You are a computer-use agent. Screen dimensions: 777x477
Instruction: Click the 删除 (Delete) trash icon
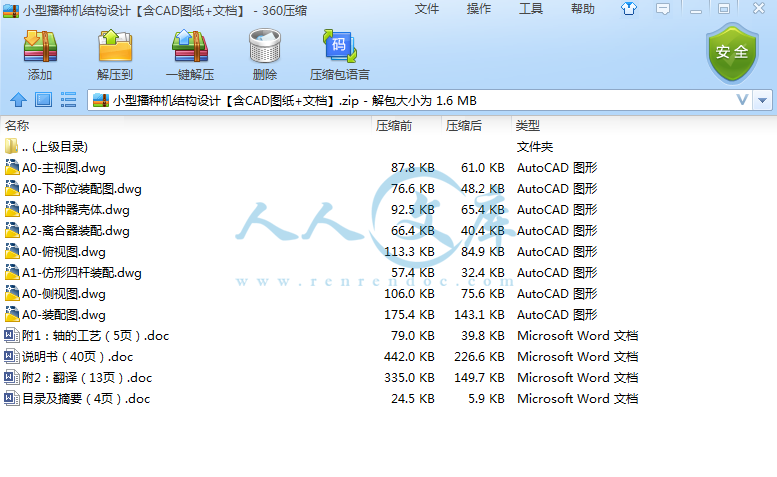265,46
